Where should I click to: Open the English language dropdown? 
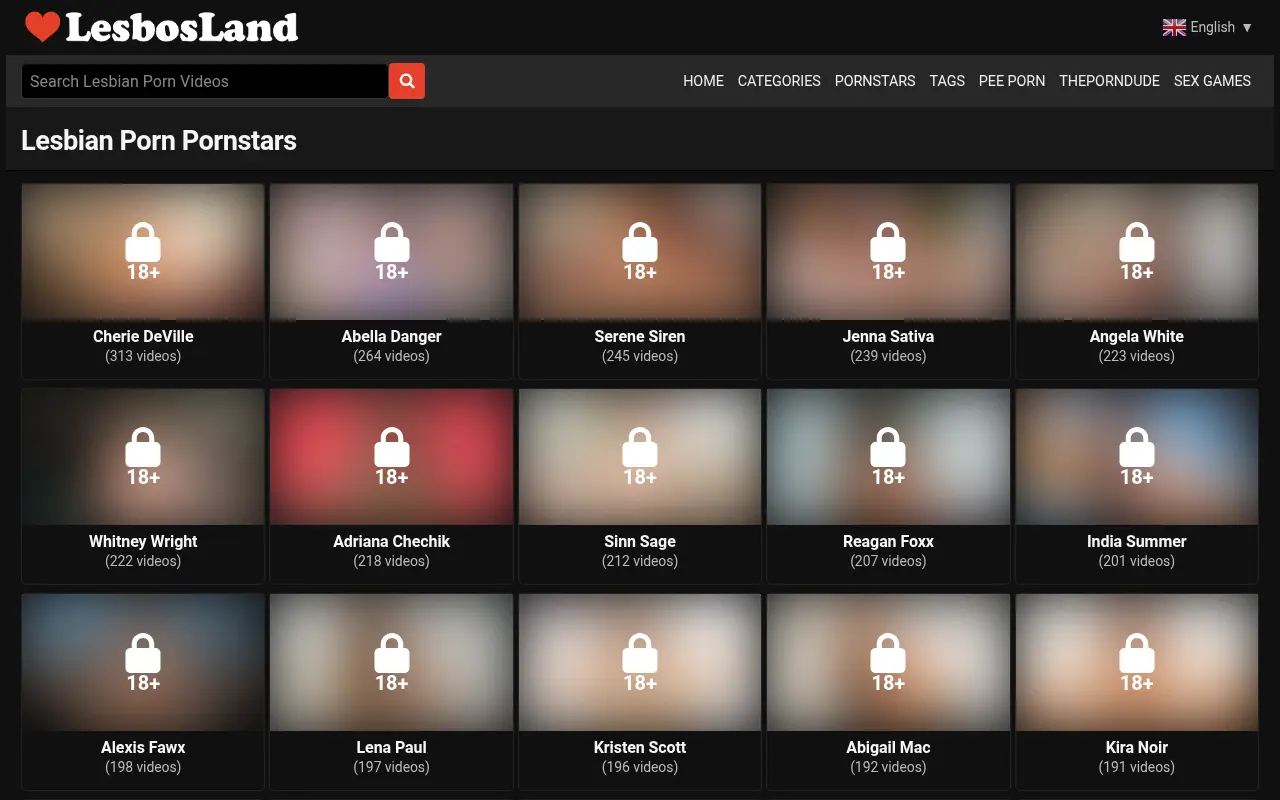coord(1207,27)
